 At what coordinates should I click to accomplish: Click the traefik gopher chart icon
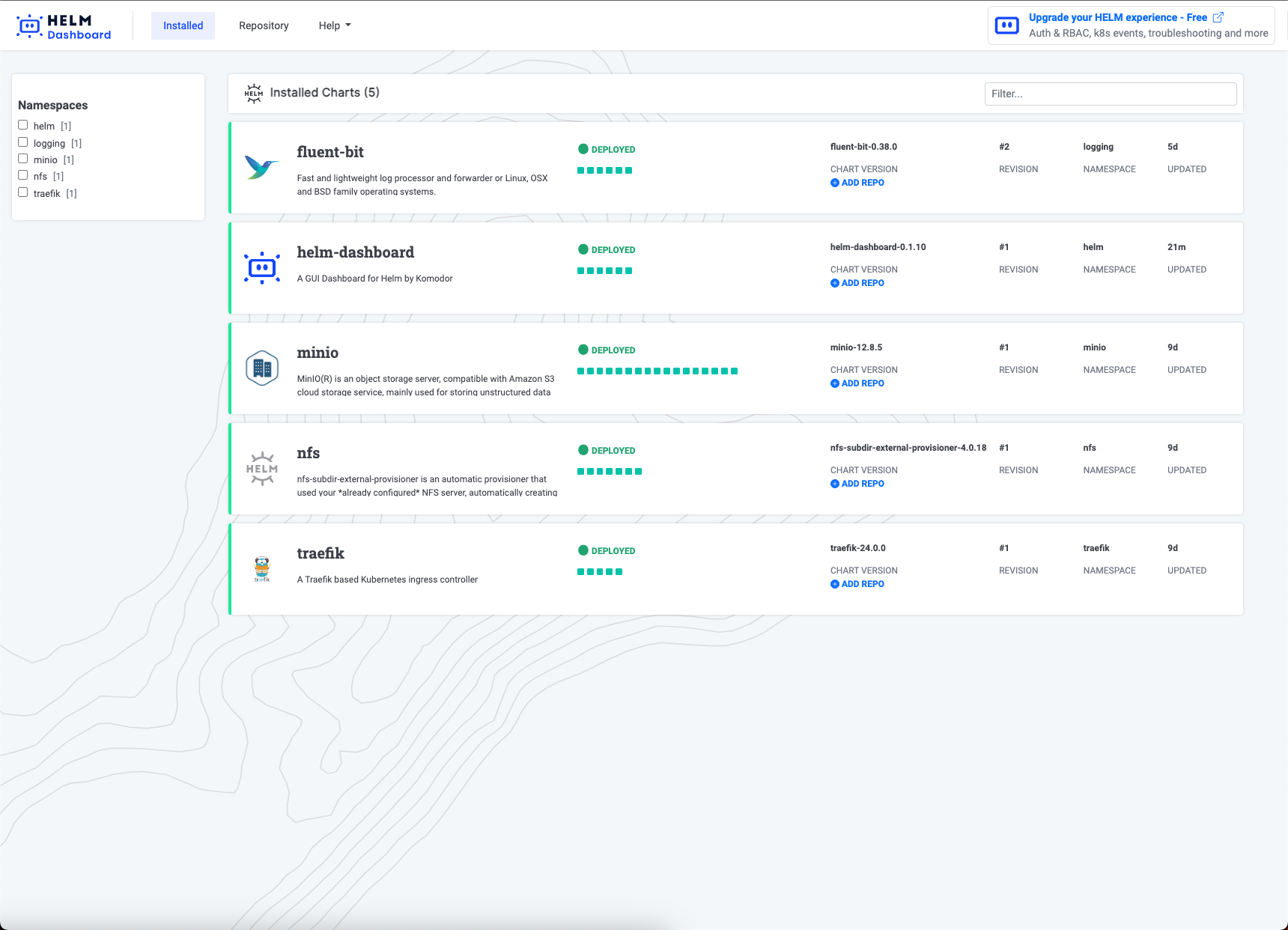pyautogui.click(x=262, y=569)
